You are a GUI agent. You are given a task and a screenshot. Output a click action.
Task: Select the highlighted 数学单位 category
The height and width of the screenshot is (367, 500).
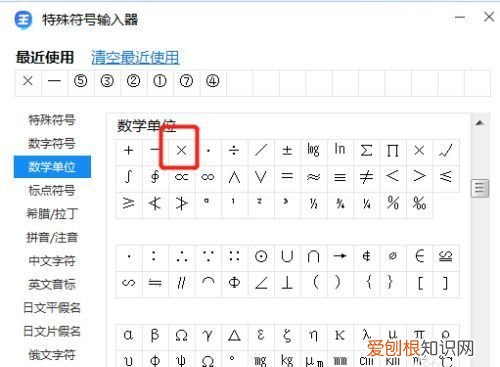52,167
